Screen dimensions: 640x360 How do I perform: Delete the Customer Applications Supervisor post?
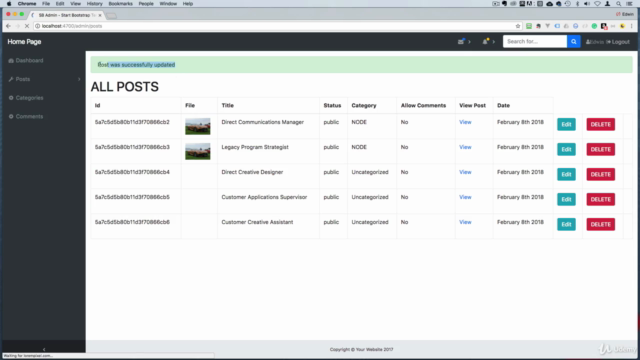coord(600,199)
